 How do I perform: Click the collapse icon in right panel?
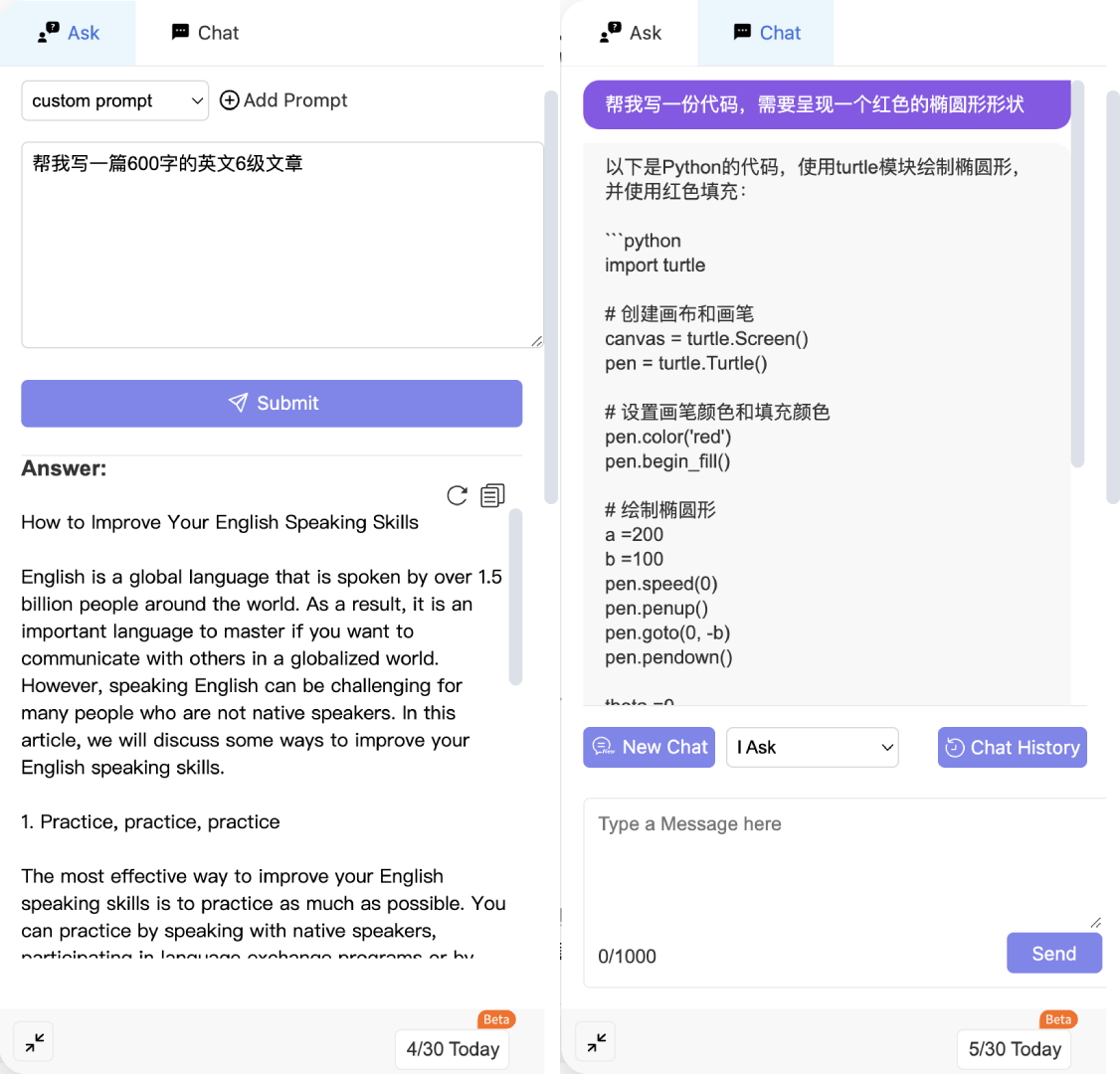pos(596,1042)
